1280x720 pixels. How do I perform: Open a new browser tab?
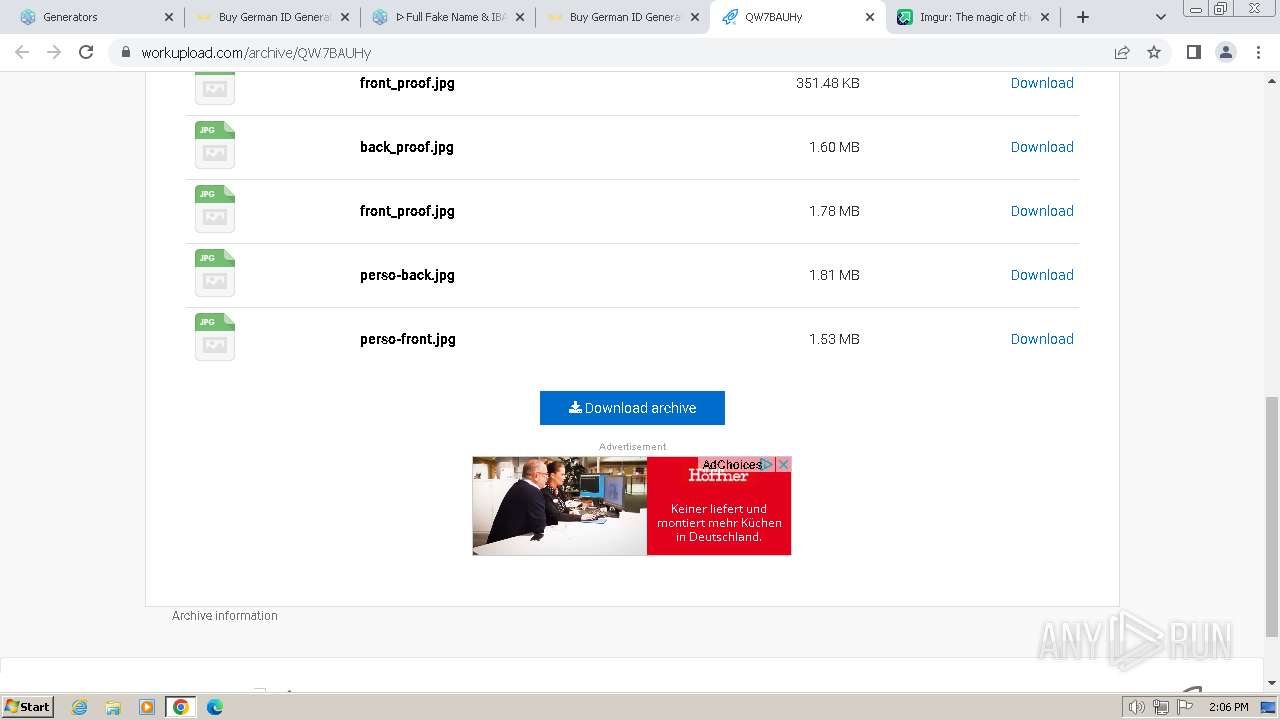(x=1082, y=17)
